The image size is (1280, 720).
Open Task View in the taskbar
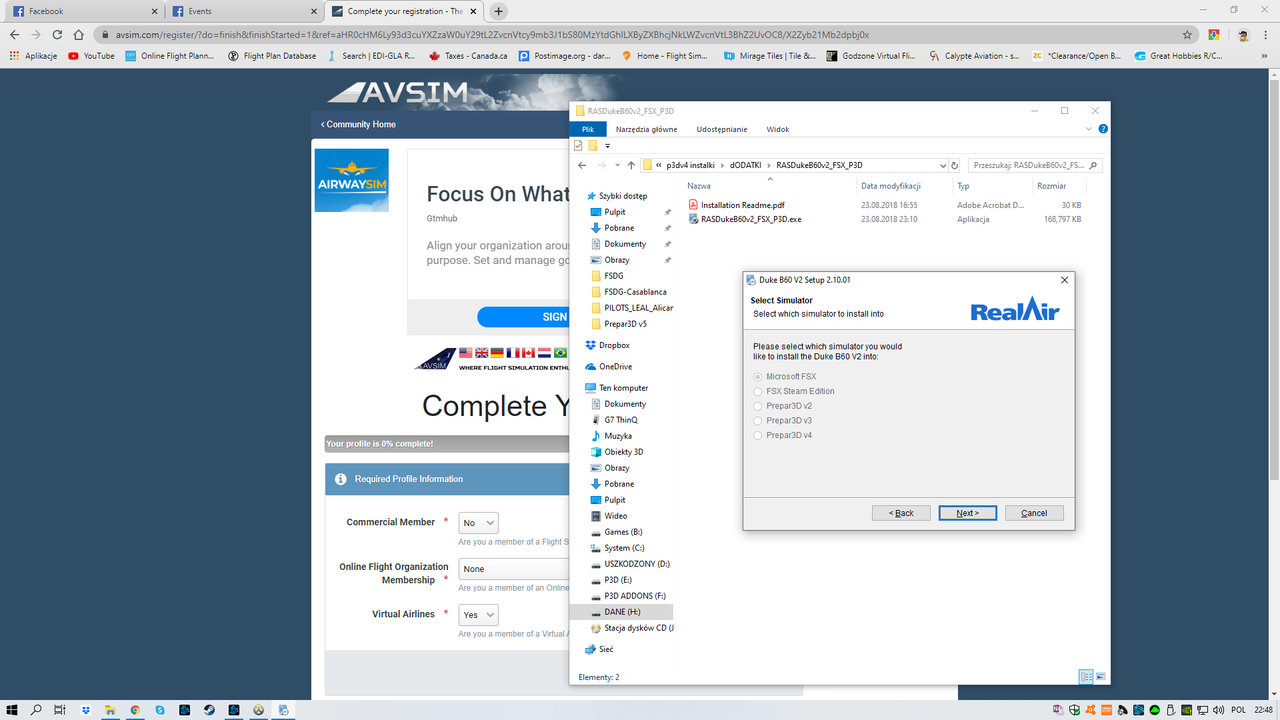point(61,710)
